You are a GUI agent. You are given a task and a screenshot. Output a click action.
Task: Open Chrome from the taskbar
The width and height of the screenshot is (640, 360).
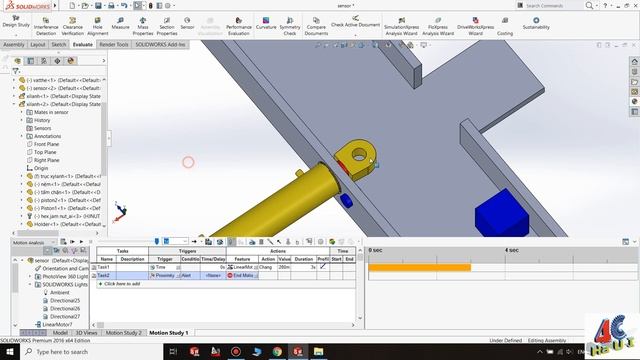pos(277,351)
